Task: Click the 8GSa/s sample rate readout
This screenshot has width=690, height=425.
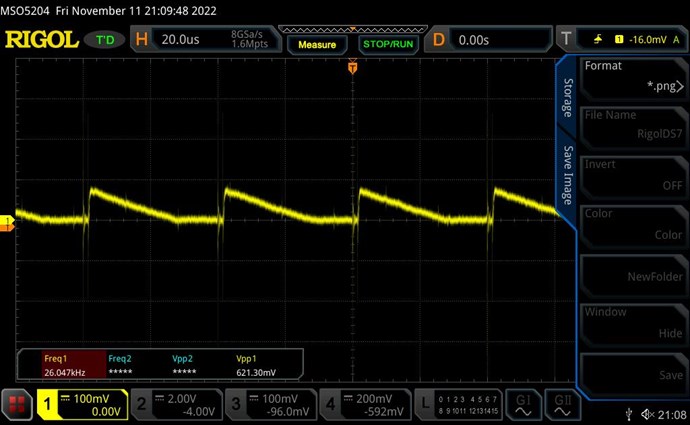Action: tap(246, 34)
